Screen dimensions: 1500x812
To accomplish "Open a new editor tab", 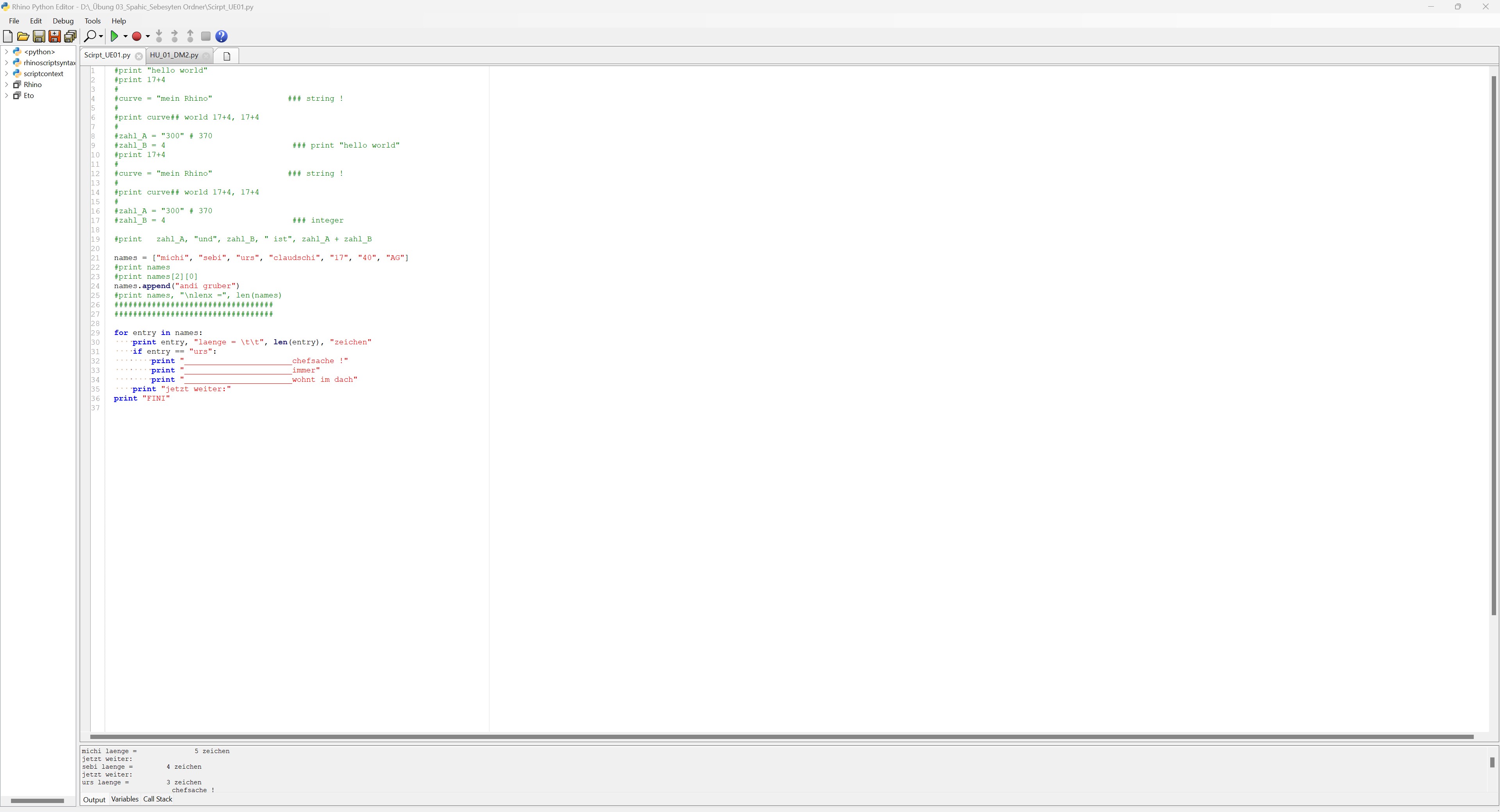I will (227, 55).
